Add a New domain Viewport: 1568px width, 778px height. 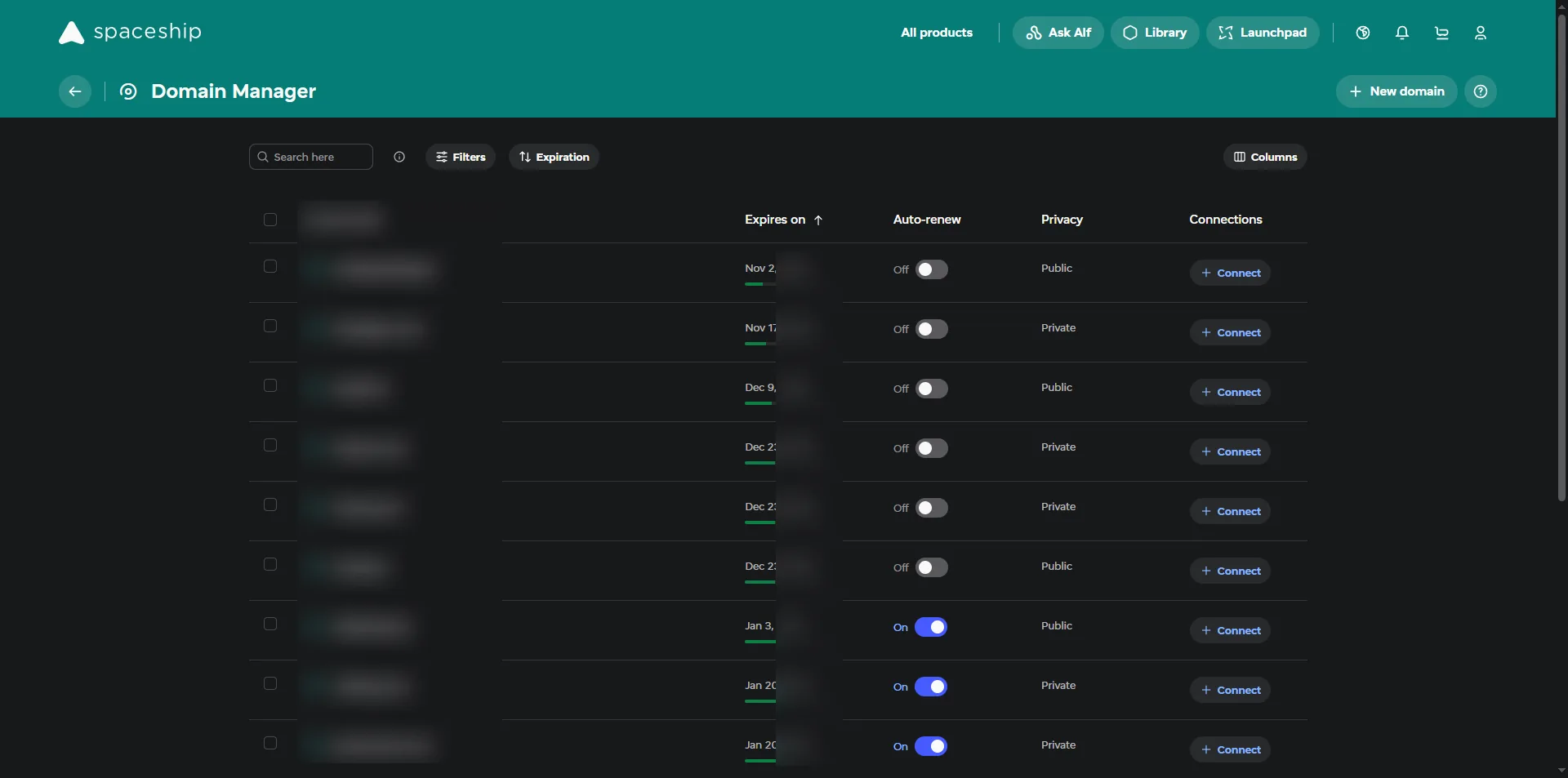click(x=1396, y=91)
